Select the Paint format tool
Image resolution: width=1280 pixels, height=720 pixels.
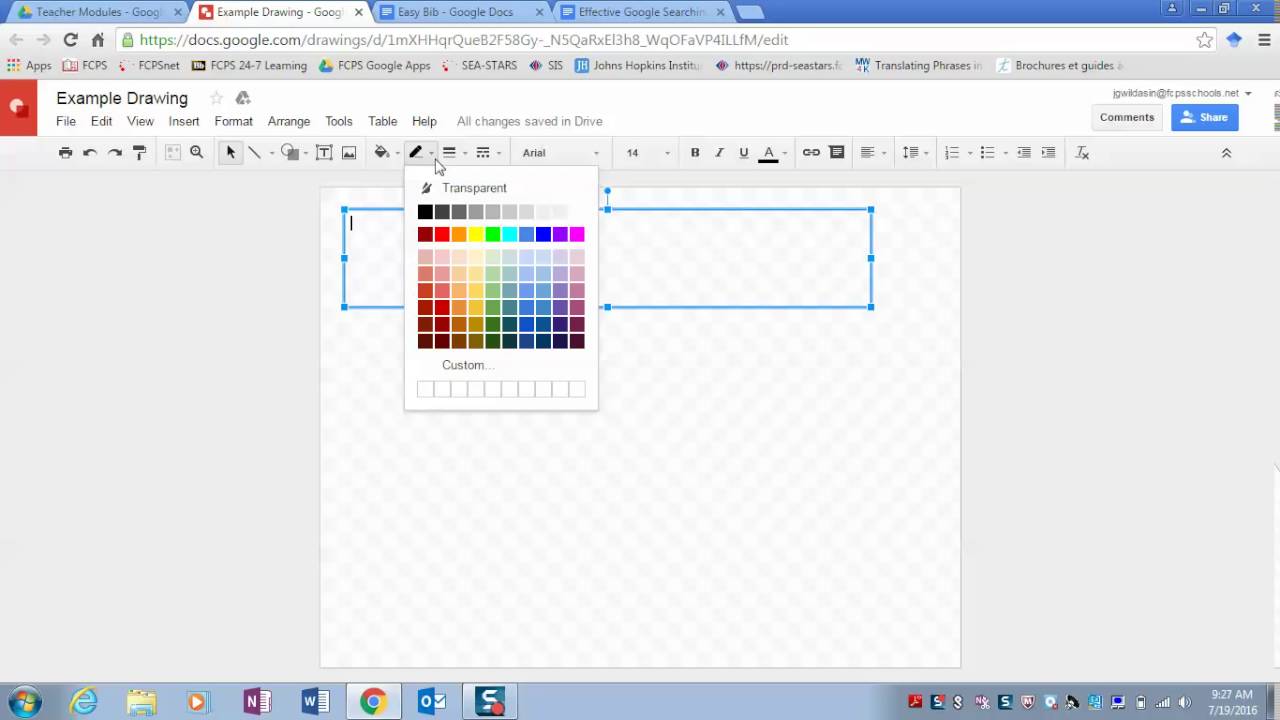[x=140, y=153]
